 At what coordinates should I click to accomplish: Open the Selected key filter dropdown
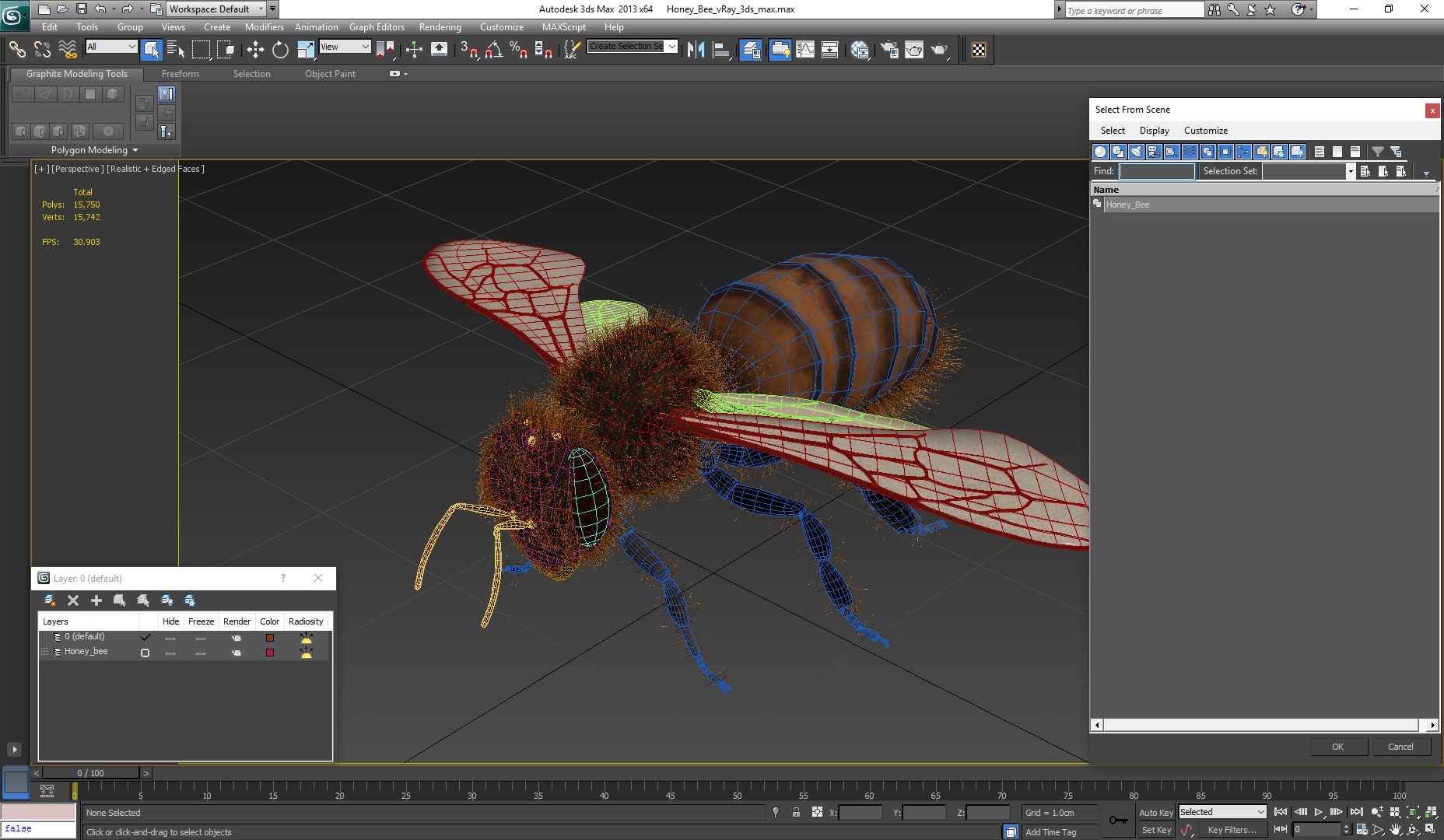click(1222, 812)
